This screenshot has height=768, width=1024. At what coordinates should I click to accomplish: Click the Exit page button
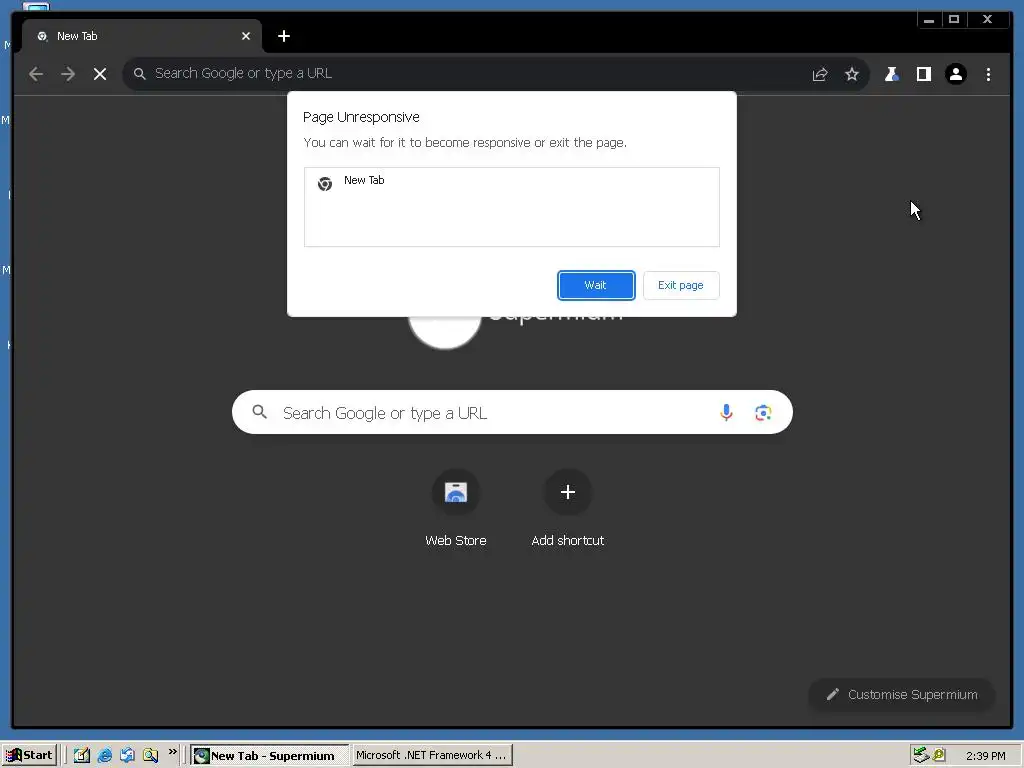point(680,285)
